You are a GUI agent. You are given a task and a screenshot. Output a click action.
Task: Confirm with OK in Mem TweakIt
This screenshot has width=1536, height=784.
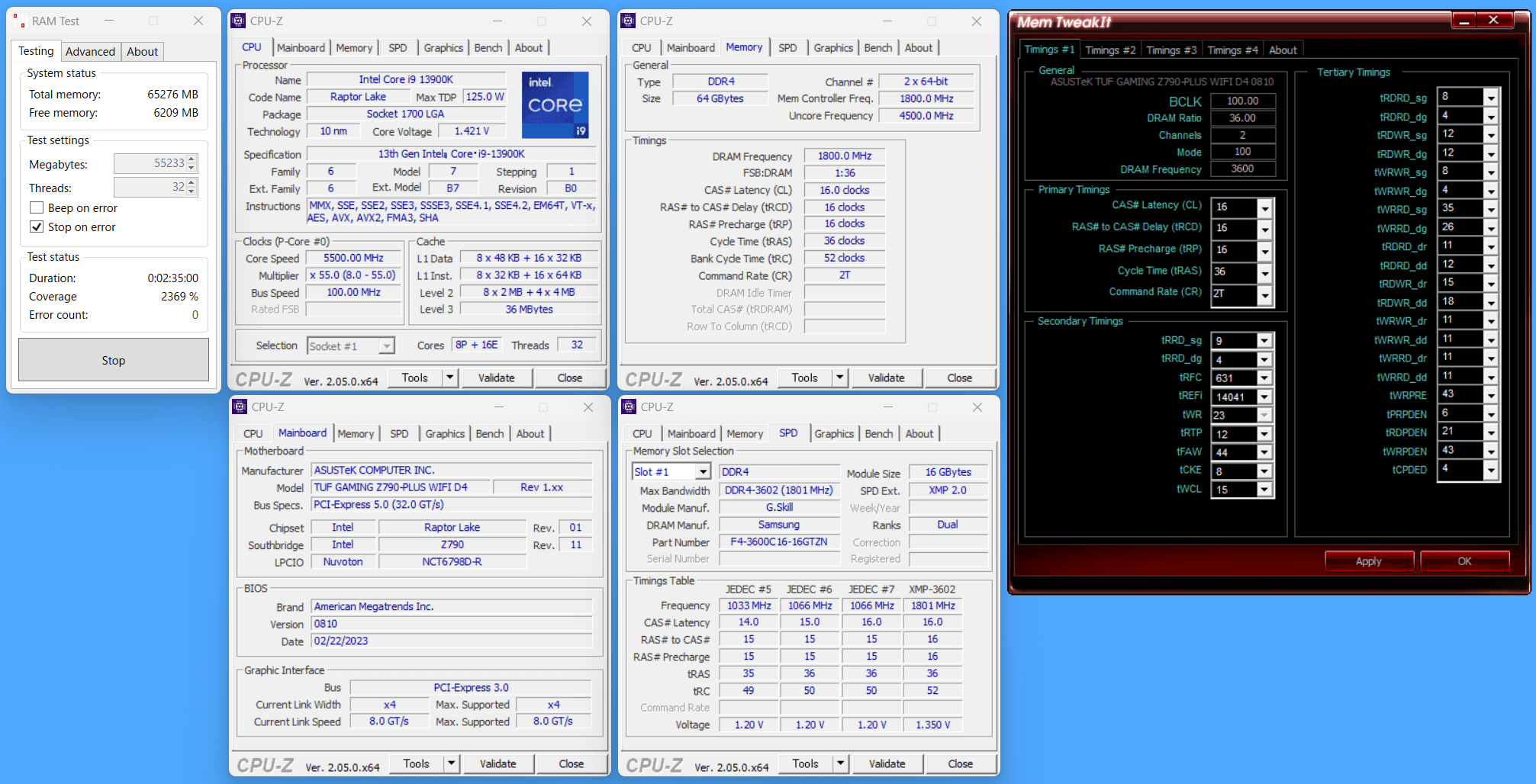click(1464, 561)
